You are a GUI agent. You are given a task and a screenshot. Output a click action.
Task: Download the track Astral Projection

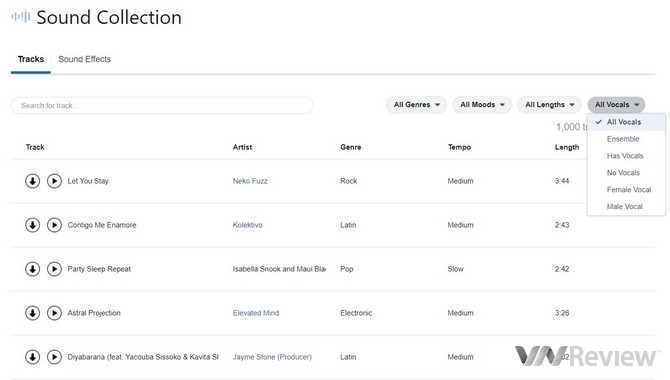click(32, 313)
